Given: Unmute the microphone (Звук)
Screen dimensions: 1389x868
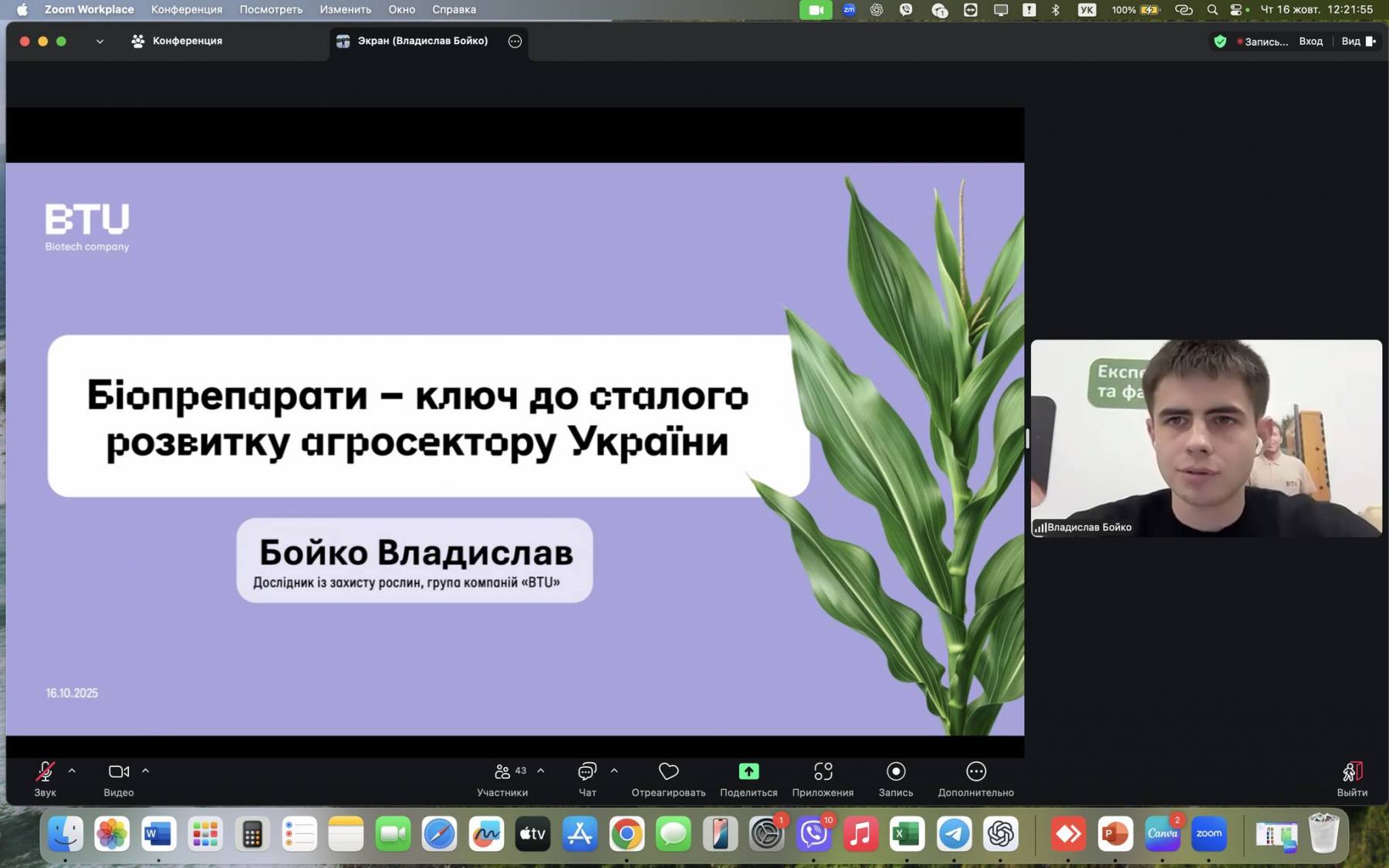Looking at the screenshot, I should pyautogui.click(x=45, y=772).
